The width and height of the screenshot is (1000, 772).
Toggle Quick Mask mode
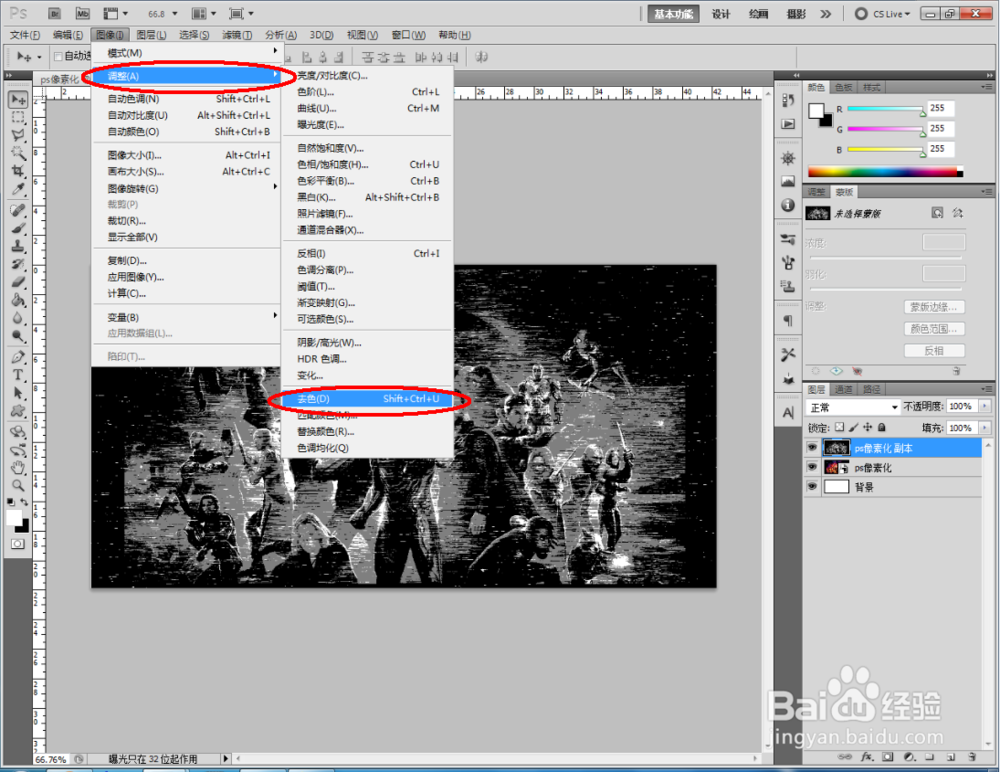[18, 544]
